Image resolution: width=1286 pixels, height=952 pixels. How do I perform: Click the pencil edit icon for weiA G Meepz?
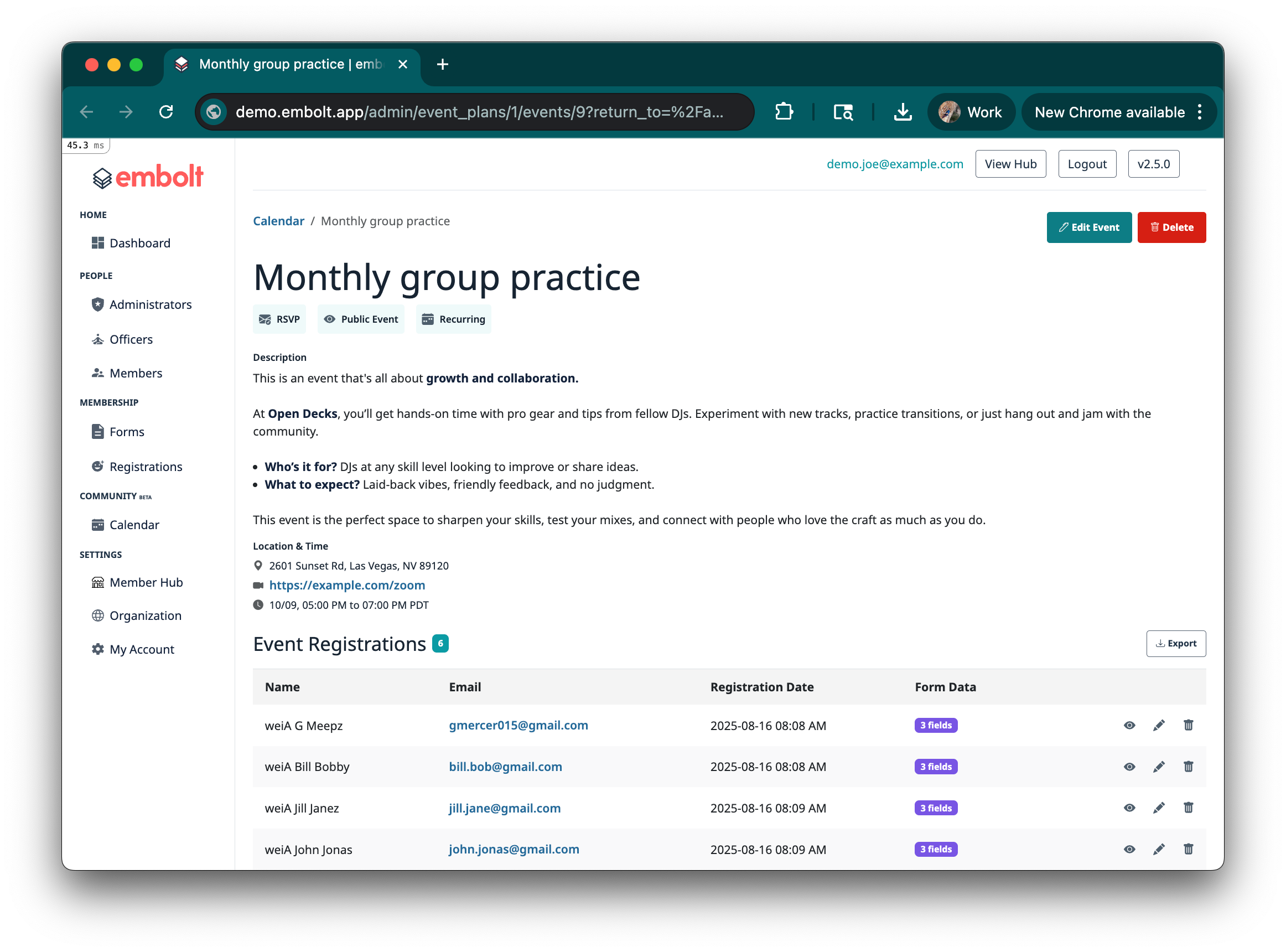[x=1159, y=725]
